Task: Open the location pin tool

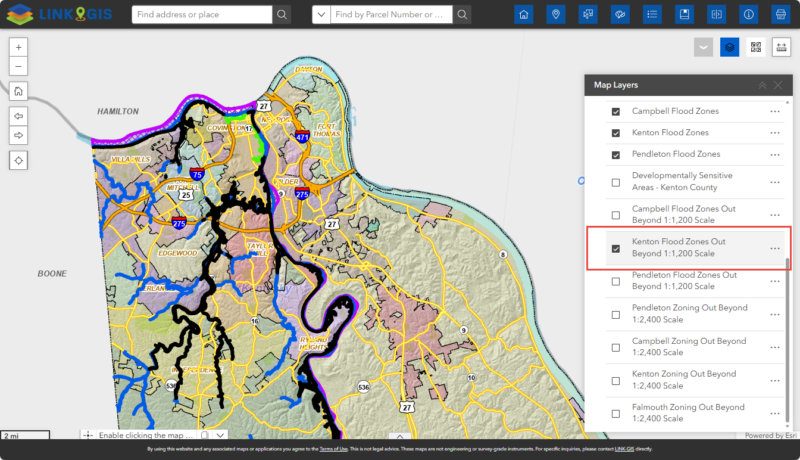Action: [556, 14]
